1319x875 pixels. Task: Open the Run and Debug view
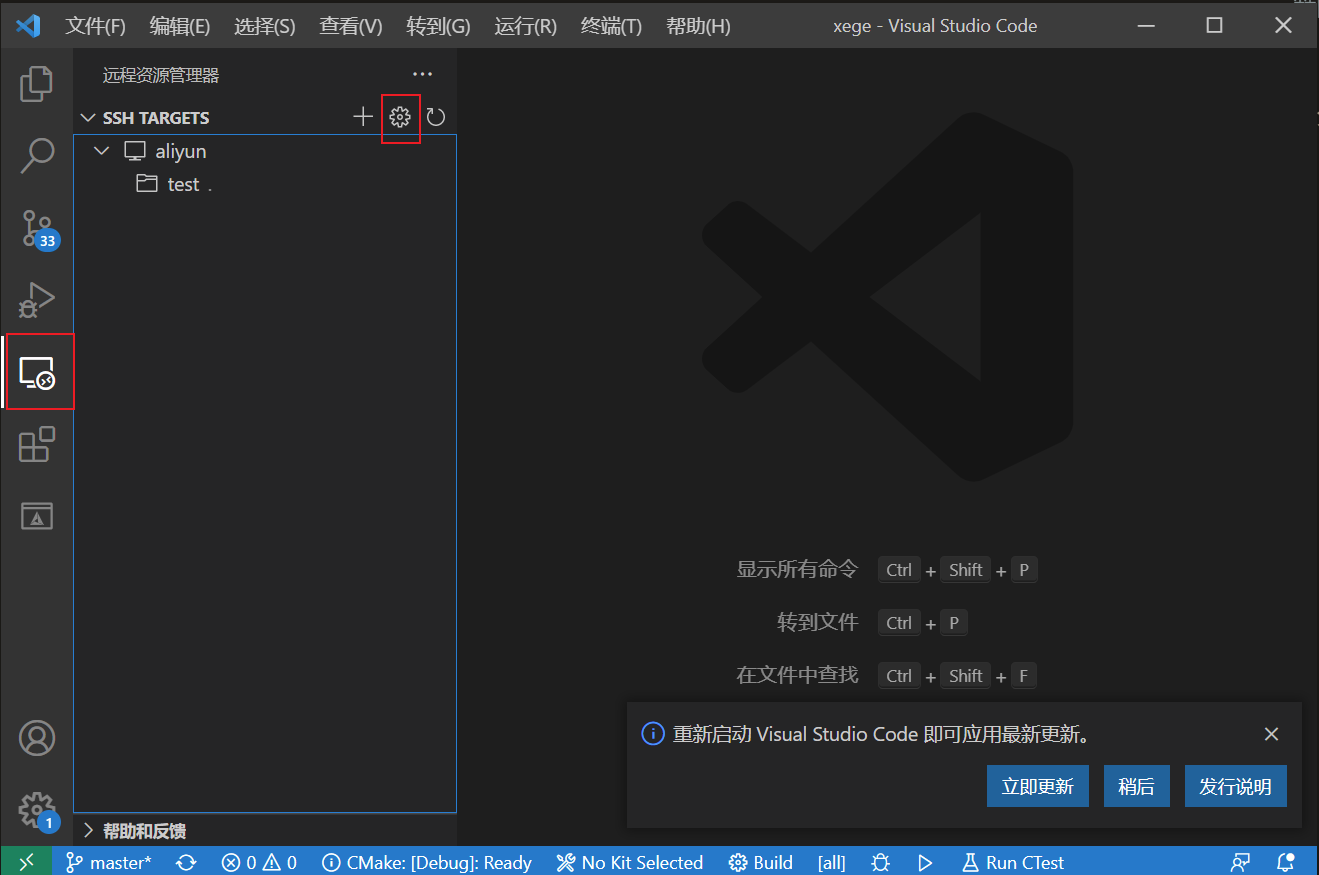(37, 300)
